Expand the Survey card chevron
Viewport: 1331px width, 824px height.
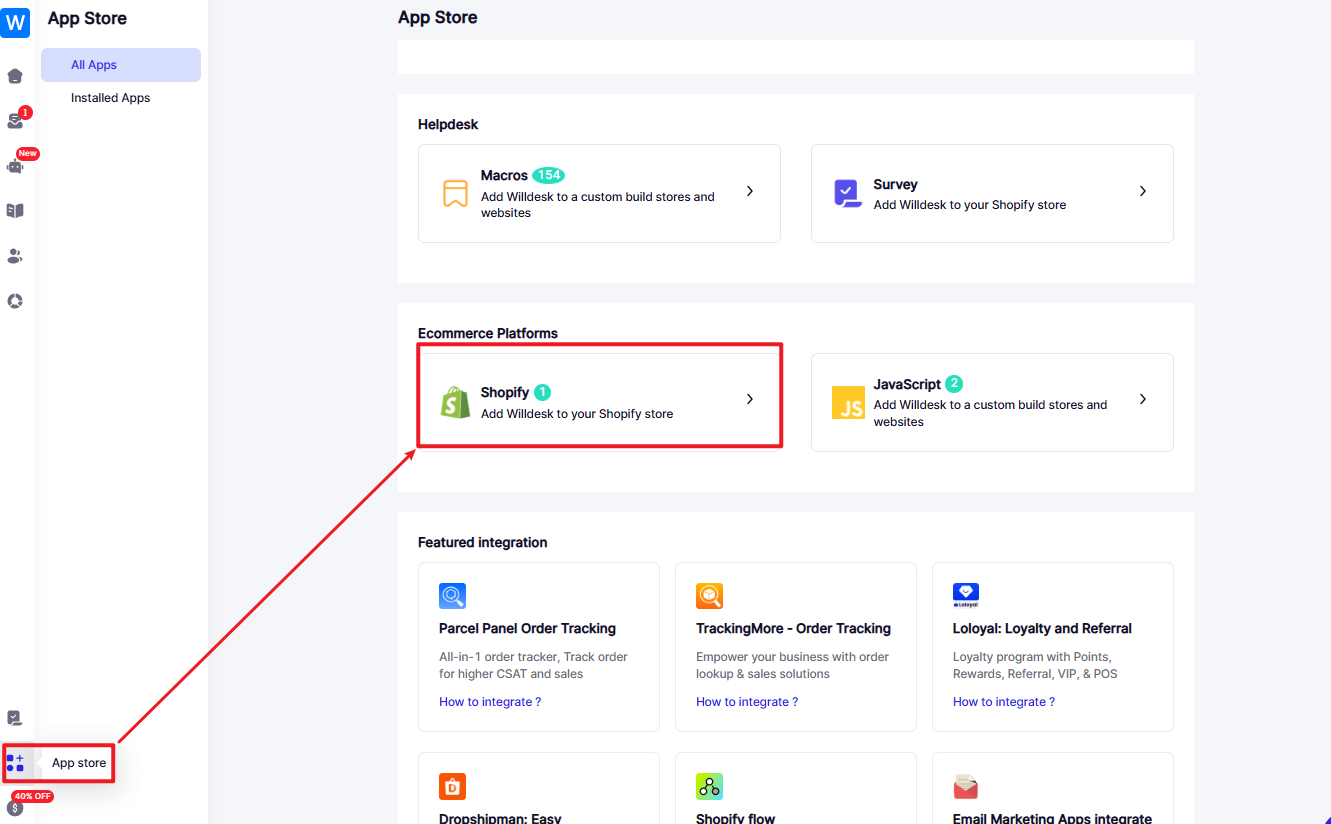[x=1143, y=191]
